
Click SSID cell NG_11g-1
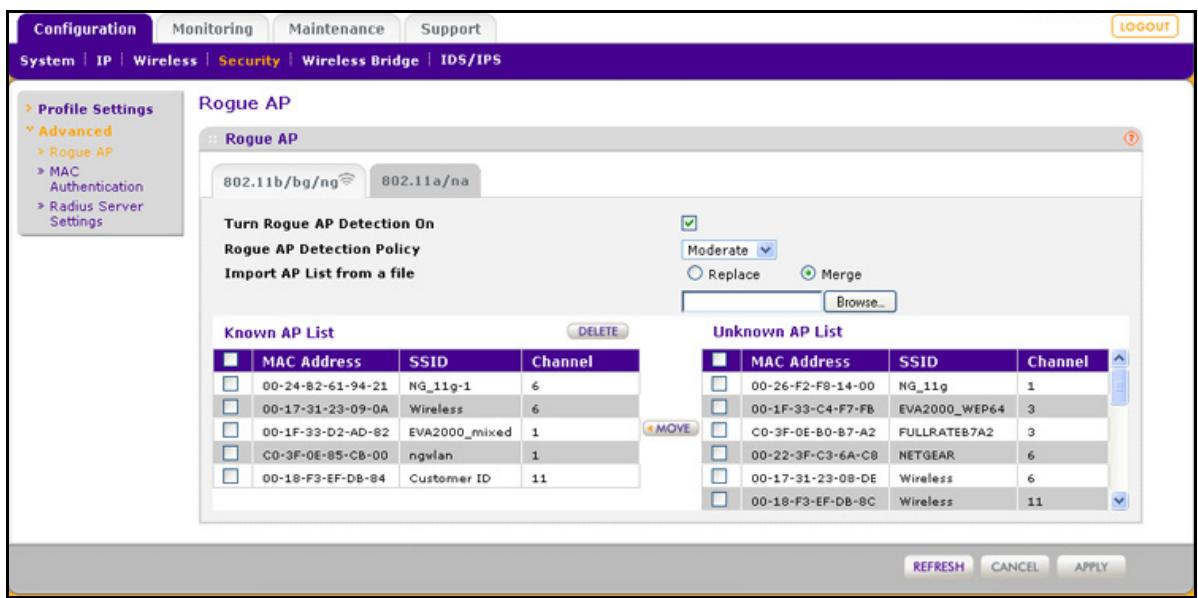coord(458,386)
